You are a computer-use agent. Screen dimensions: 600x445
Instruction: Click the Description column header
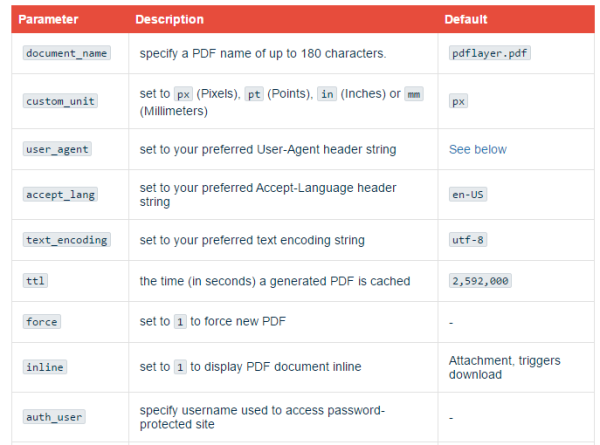tap(169, 19)
